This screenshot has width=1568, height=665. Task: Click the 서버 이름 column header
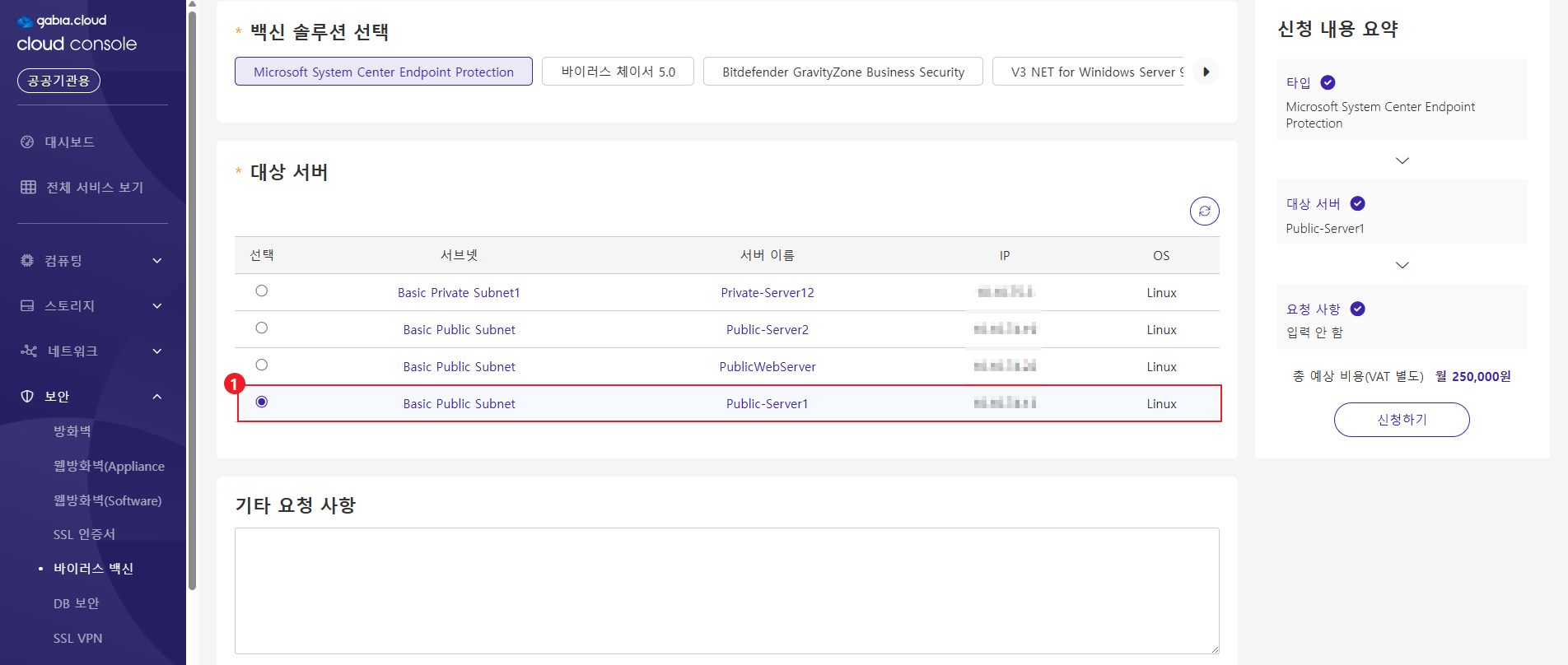[768, 255]
